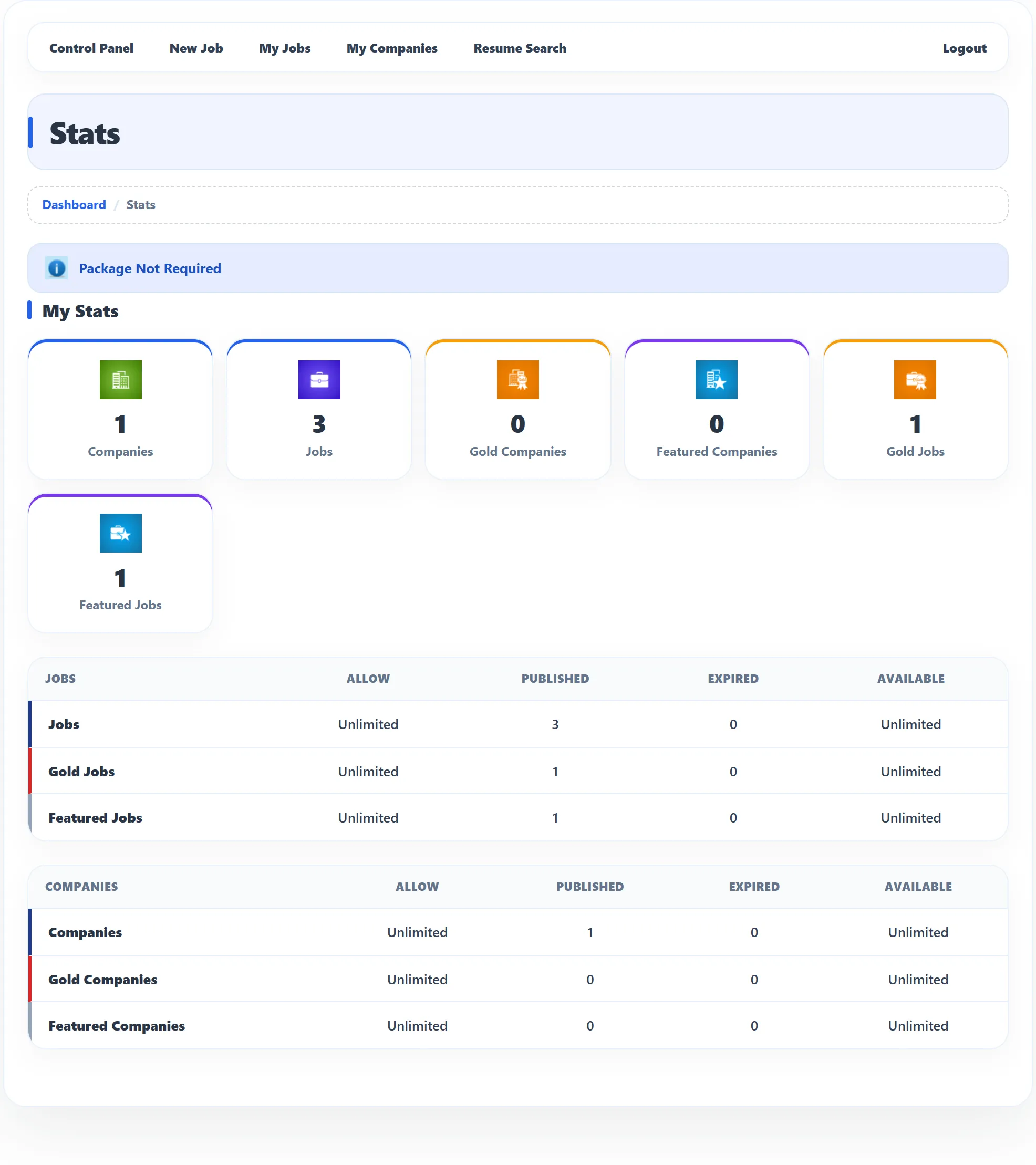The image size is (1036, 1165).
Task: Click the EXPIRED header in the Jobs table
Action: [x=733, y=678]
